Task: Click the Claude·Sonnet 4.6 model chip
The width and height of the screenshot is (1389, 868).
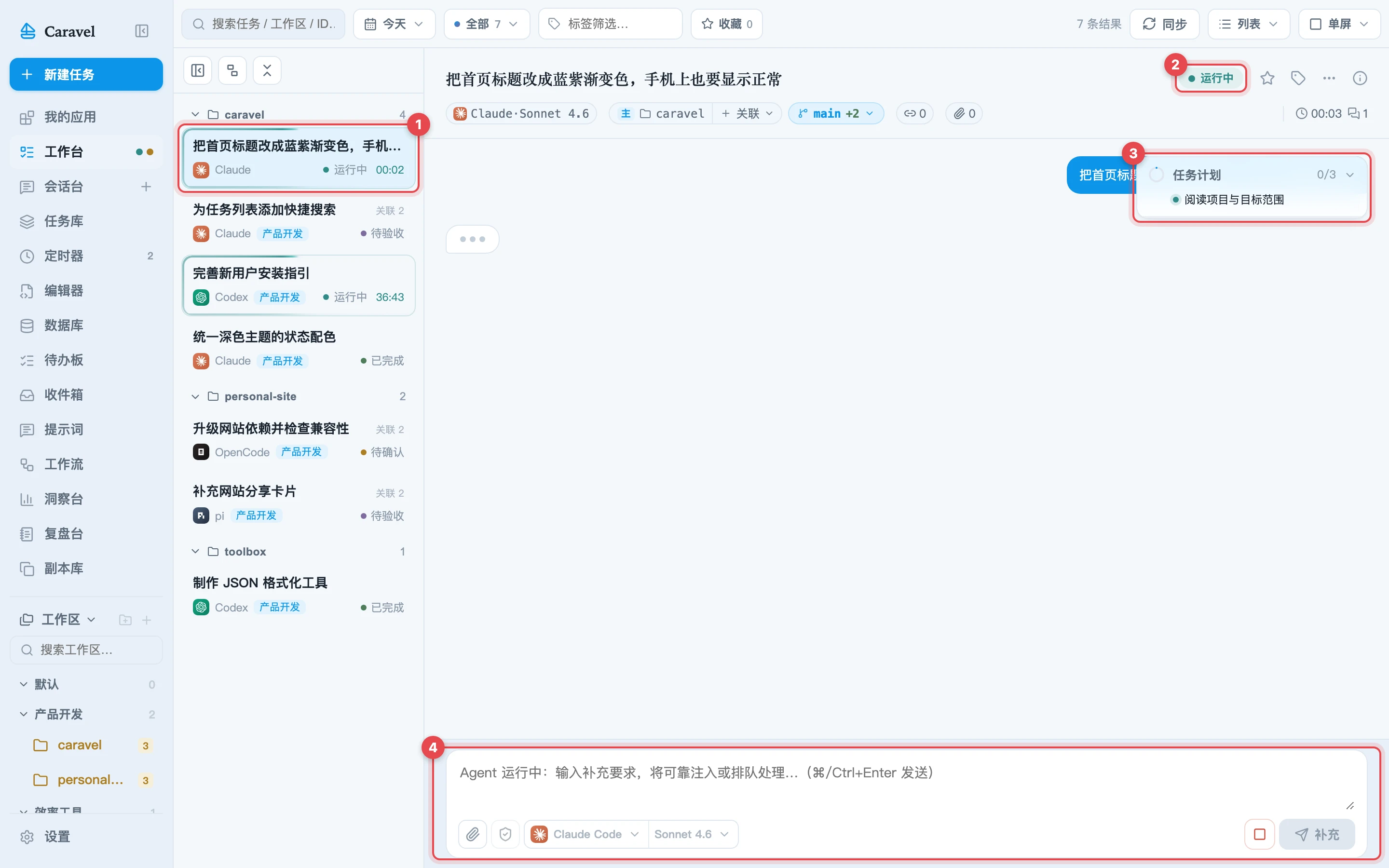Action: (521, 113)
